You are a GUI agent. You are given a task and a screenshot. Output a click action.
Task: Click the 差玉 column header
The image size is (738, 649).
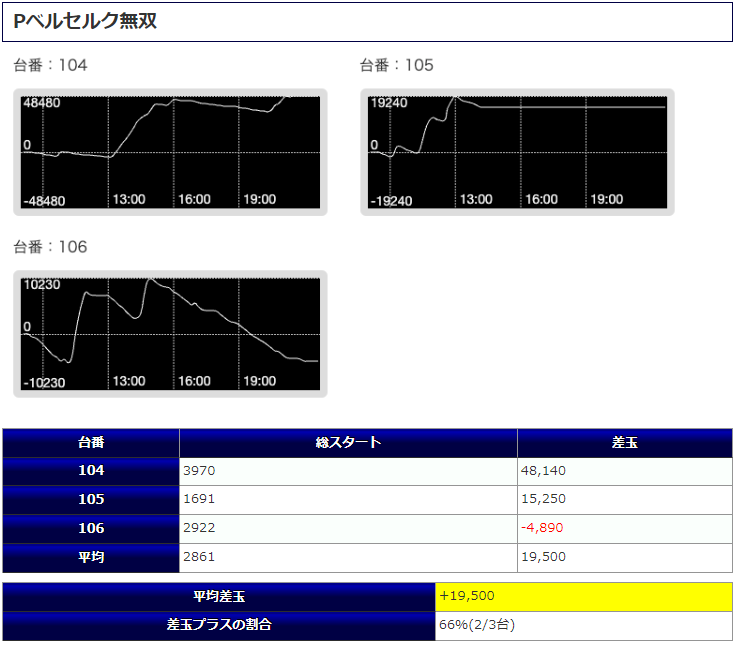(625, 443)
